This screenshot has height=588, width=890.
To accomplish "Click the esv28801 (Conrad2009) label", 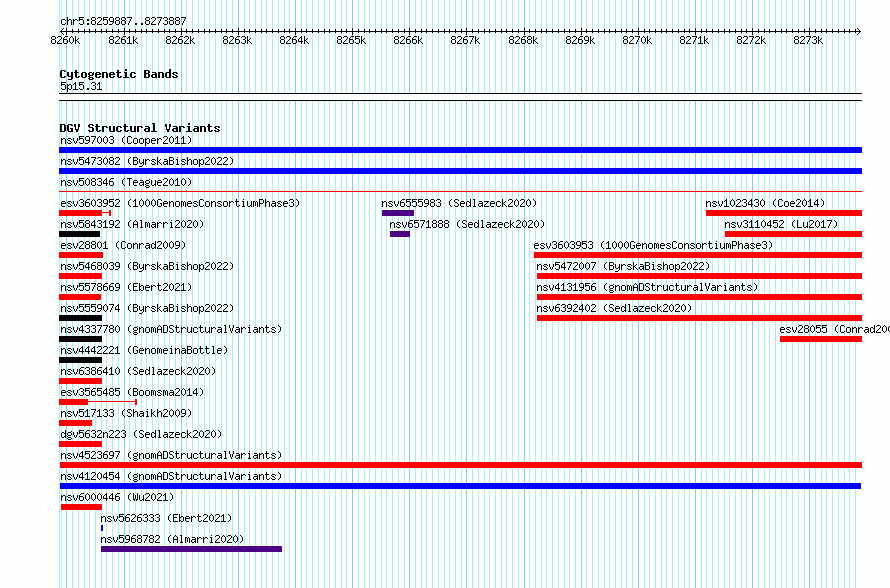I will (123, 245).
